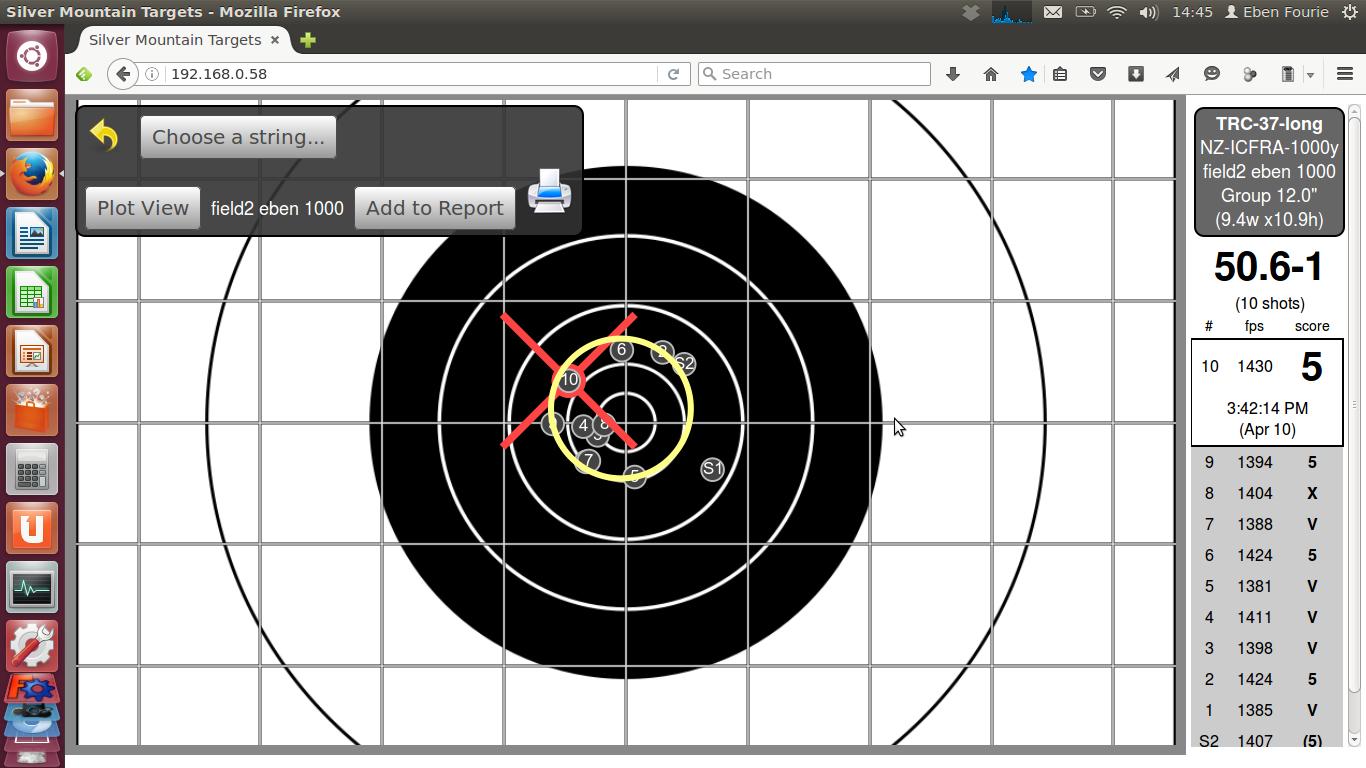Image resolution: width=1366 pixels, height=768 pixels.
Task: Click the smiley chat bubble icon
Action: [1212, 74]
